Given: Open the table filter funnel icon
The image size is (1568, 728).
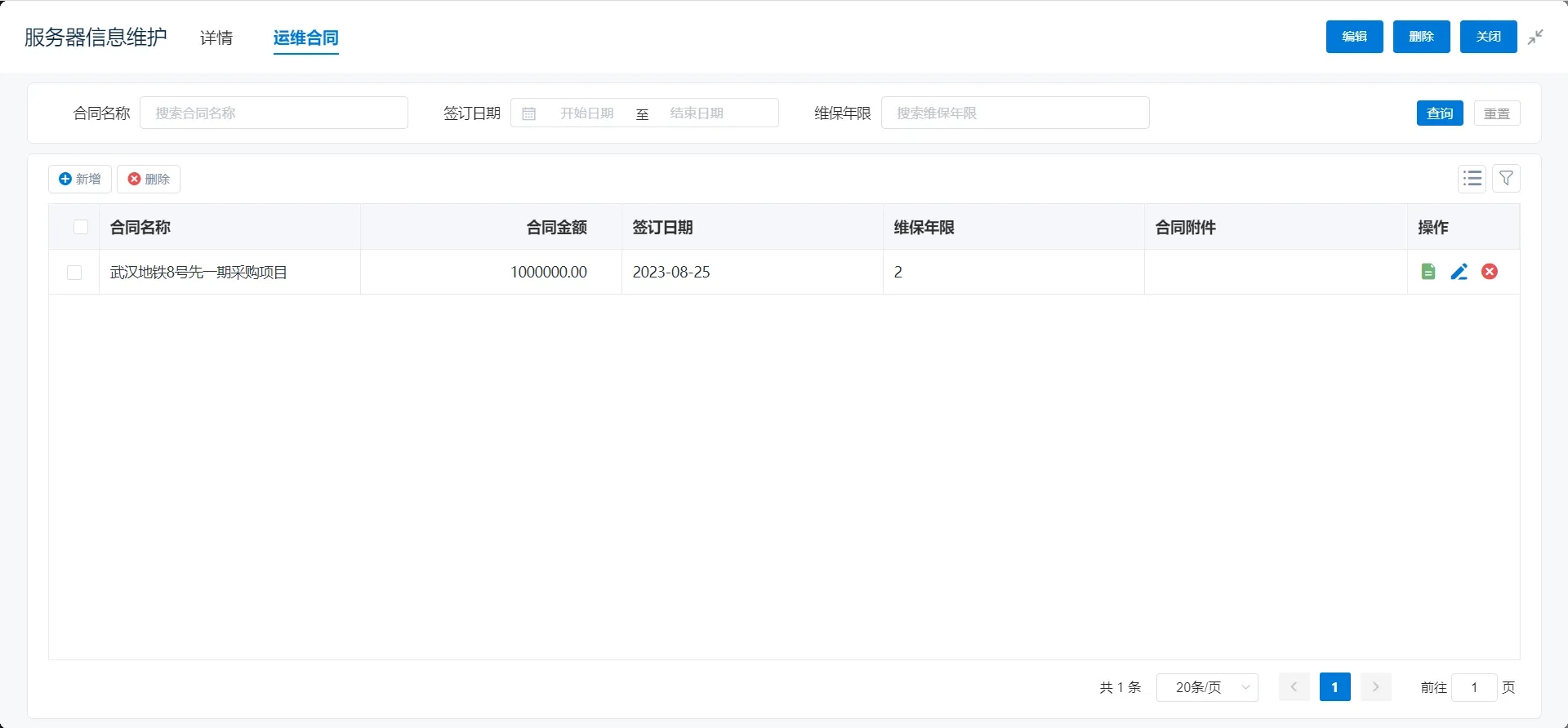Looking at the screenshot, I should click(x=1506, y=179).
